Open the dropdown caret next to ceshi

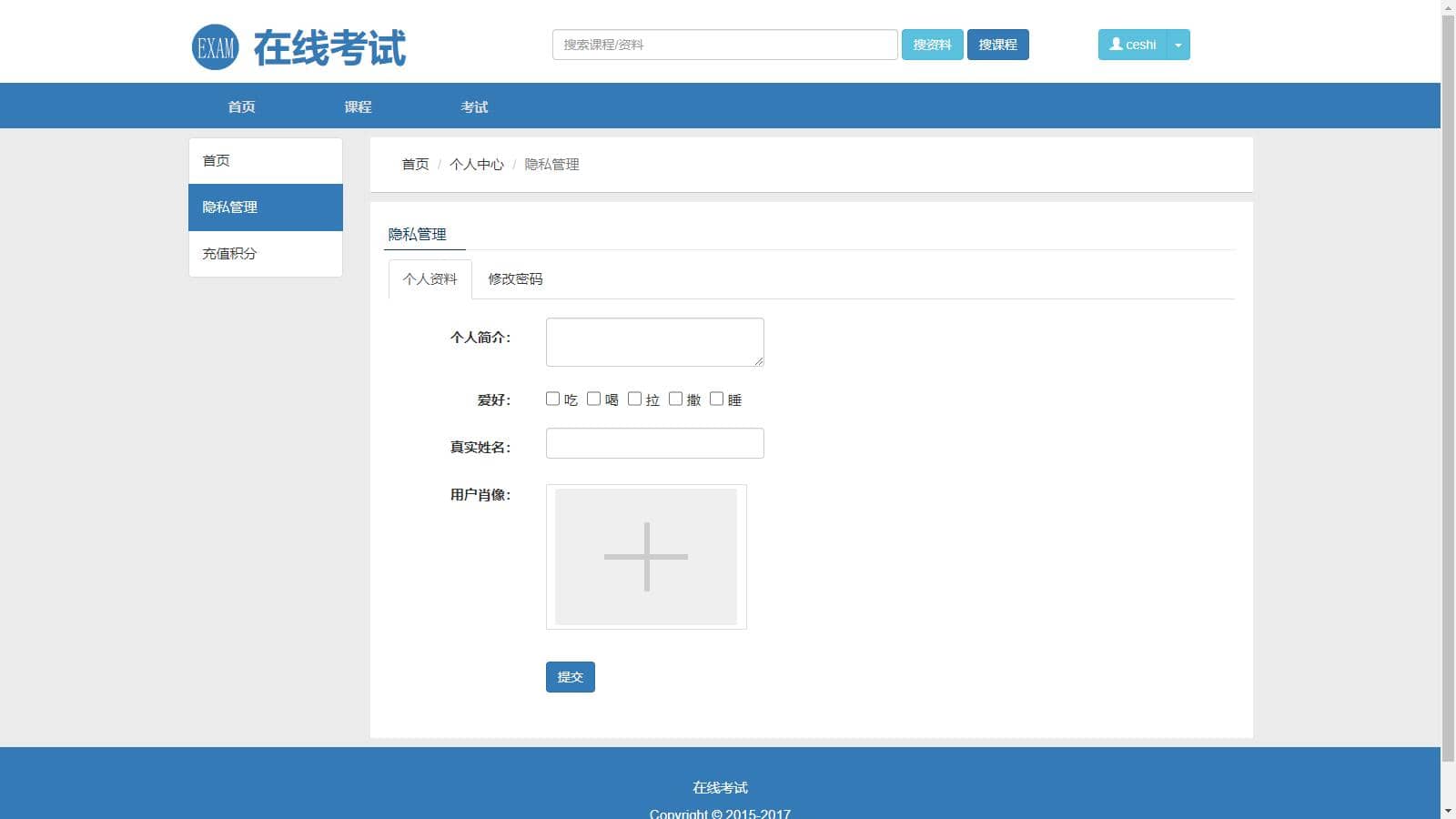pyautogui.click(x=1178, y=45)
